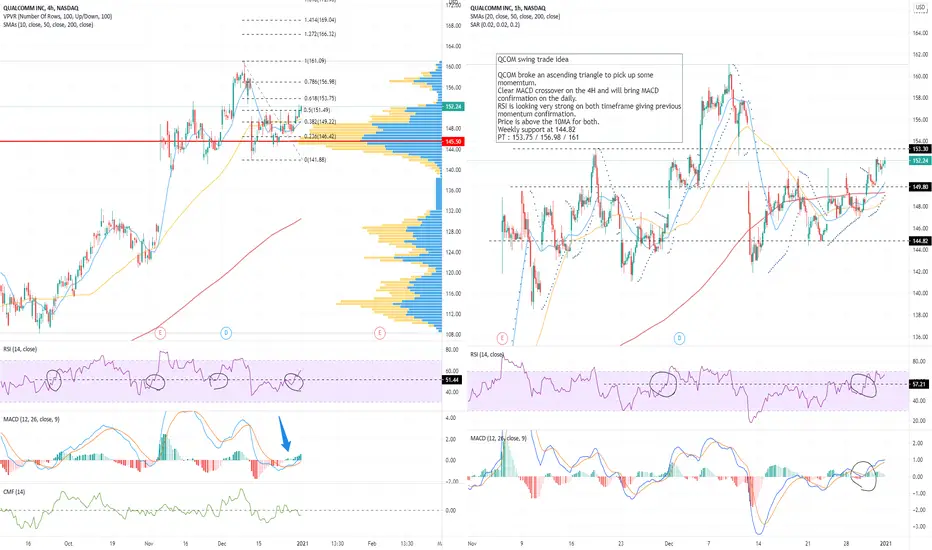Select the 1.272(166.32) Fibonacci level label
Viewport: 932px width, 550px height.
[320, 34]
